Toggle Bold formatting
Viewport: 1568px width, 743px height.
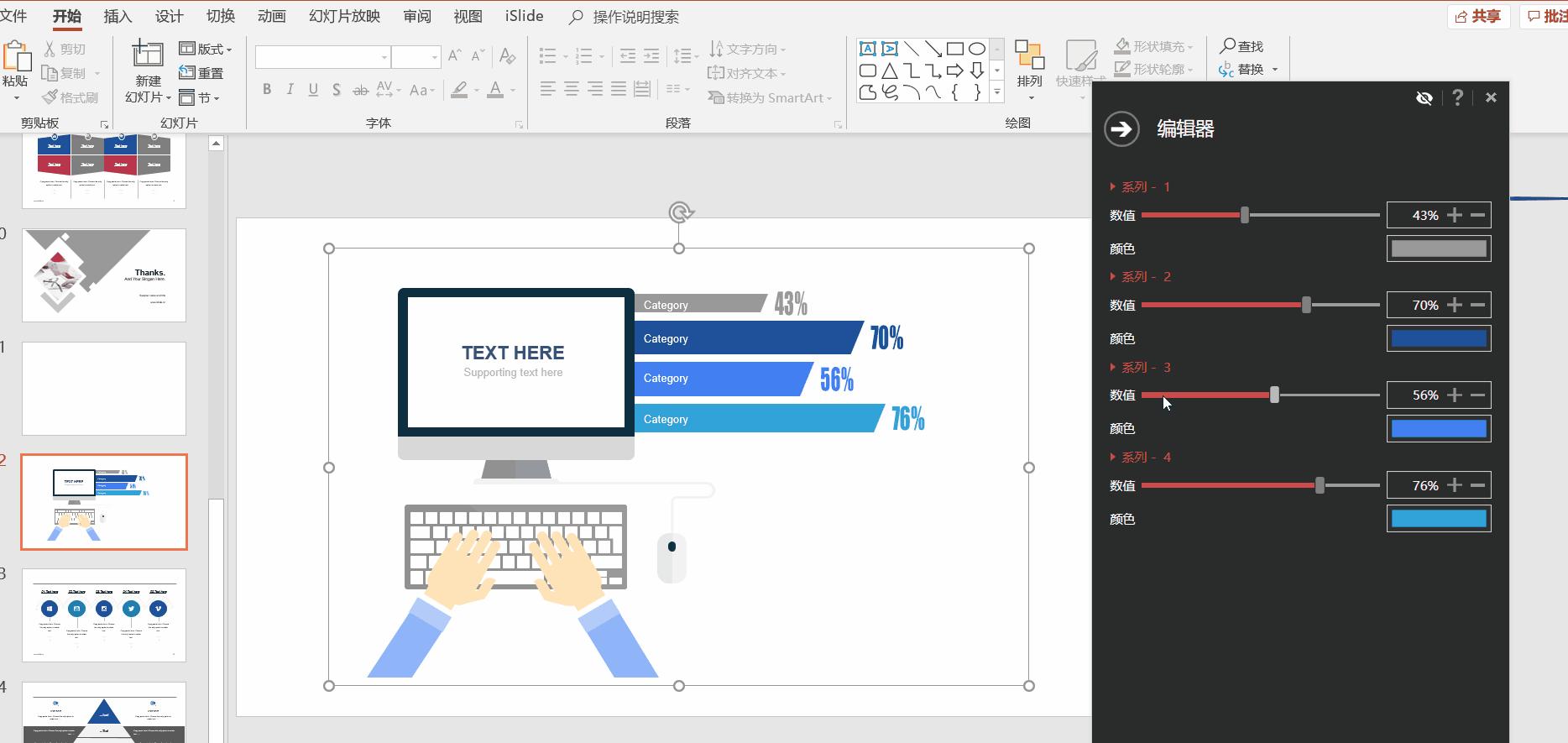[266, 90]
